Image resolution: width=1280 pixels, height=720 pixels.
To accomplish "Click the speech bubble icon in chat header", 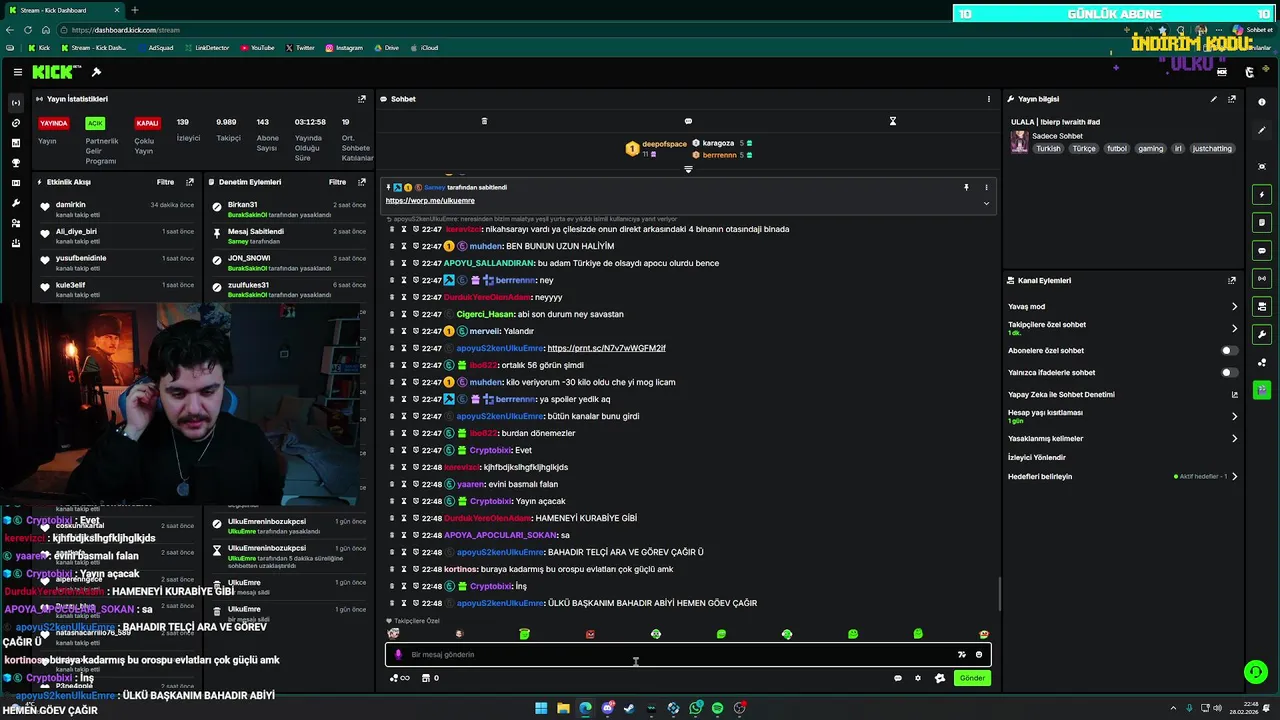I will (688, 121).
